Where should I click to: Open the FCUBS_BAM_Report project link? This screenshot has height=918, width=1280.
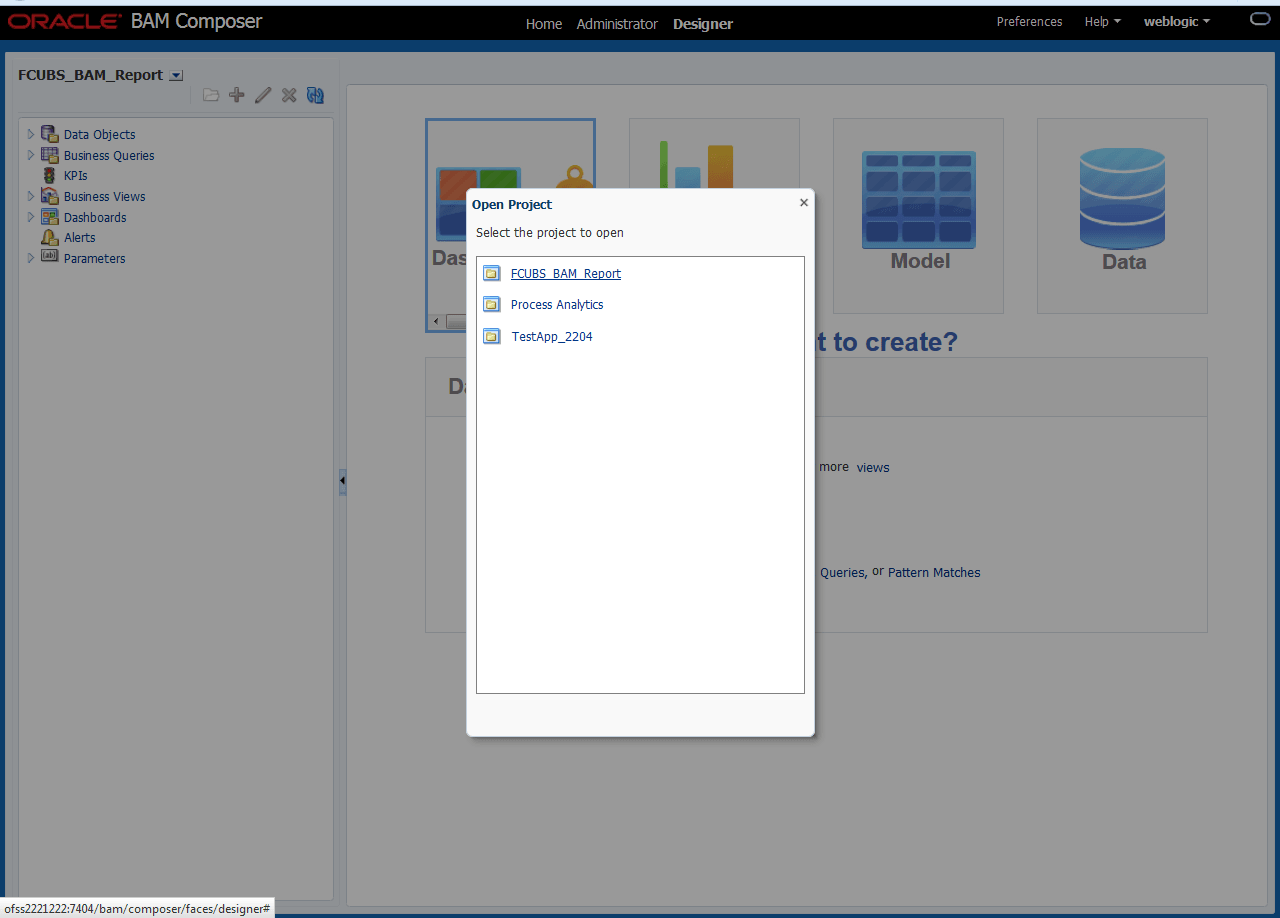point(566,274)
